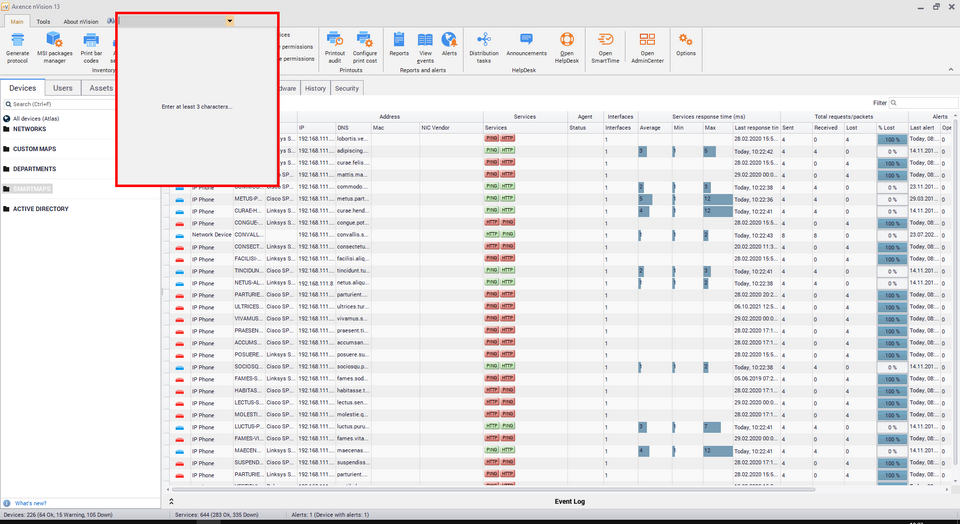960x524 pixels.
Task: Click the Print bar codes icon
Action: coord(90,45)
